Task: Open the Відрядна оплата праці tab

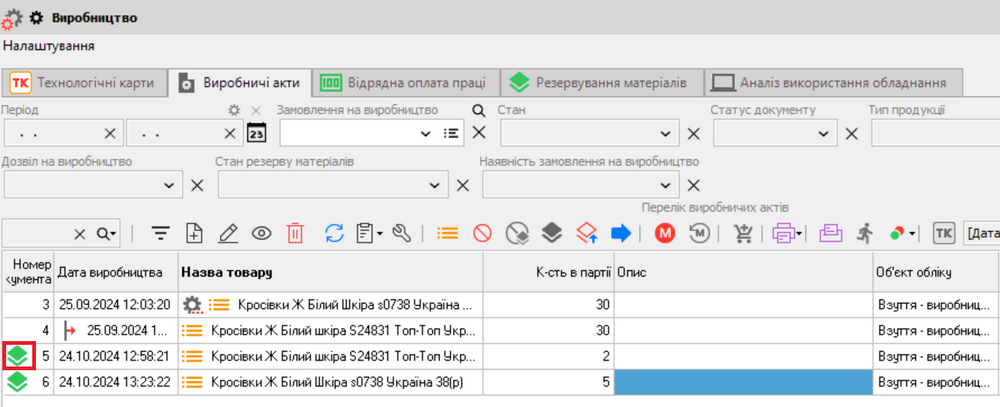Action: (406, 82)
